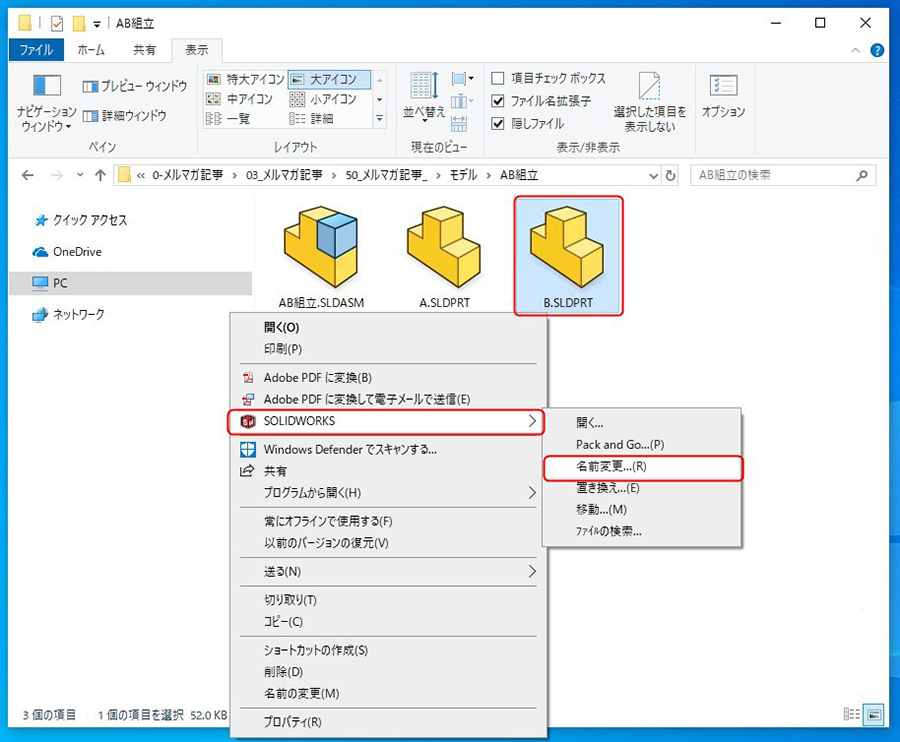Click the help question mark icon
Image resolution: width=900 pixels, height=742 pixels.
pos(877,49)
